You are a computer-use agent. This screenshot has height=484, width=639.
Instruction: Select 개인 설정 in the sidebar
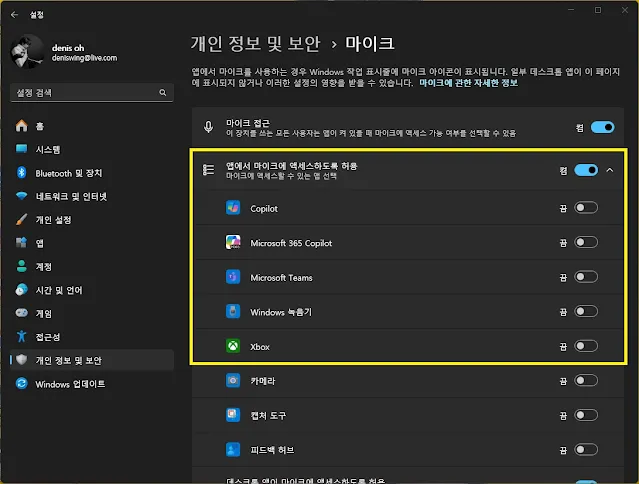click(x=92, y=220)
